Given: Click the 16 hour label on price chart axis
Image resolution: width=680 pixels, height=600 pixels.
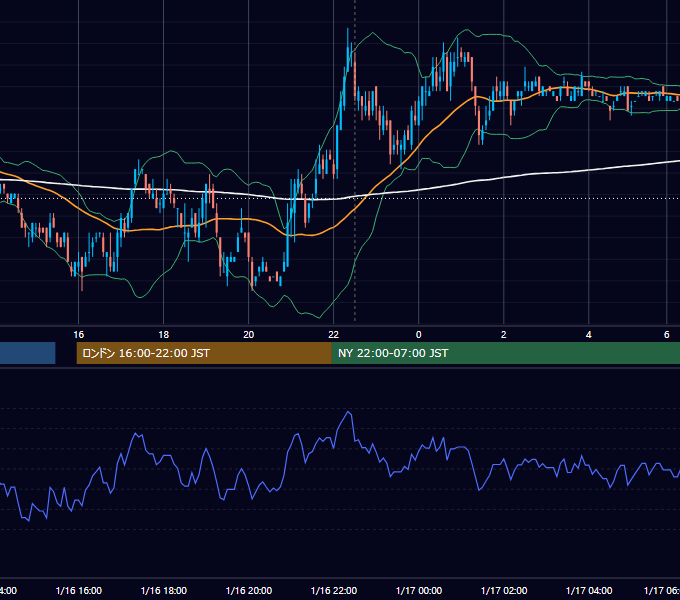Looking at the screenshot, I should [x=78, y=335].
